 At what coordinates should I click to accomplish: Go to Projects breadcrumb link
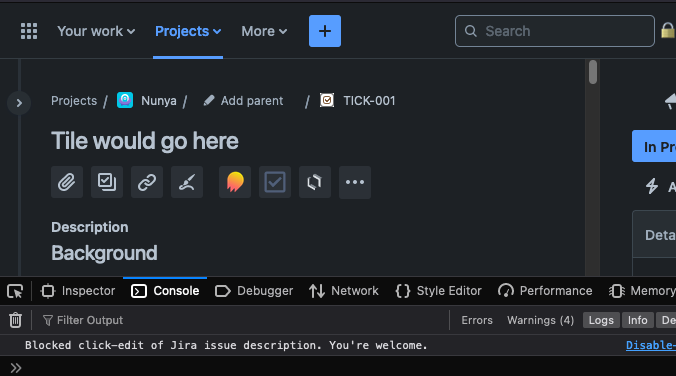click(x=74, y=101)
